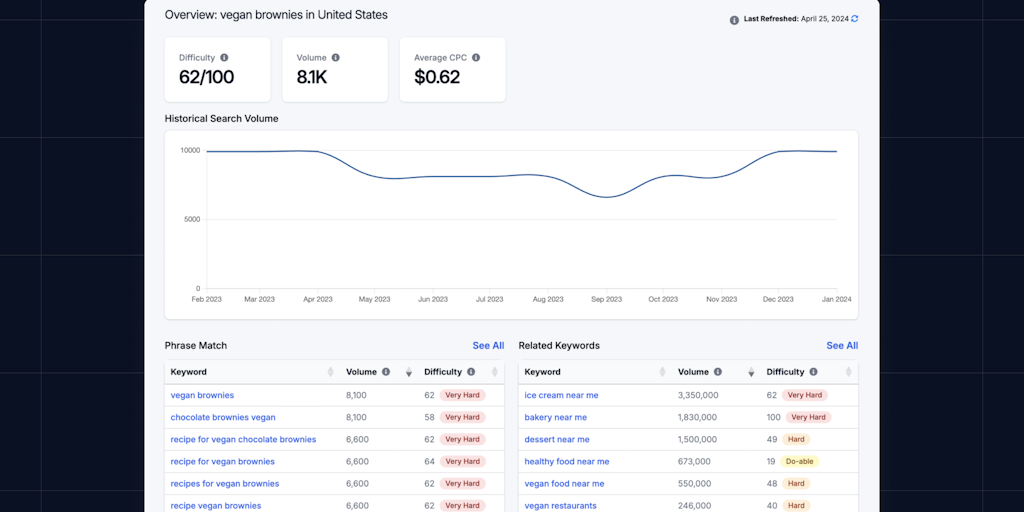Click the refresh icon beside Last Refreshed date

pos(854,19)
